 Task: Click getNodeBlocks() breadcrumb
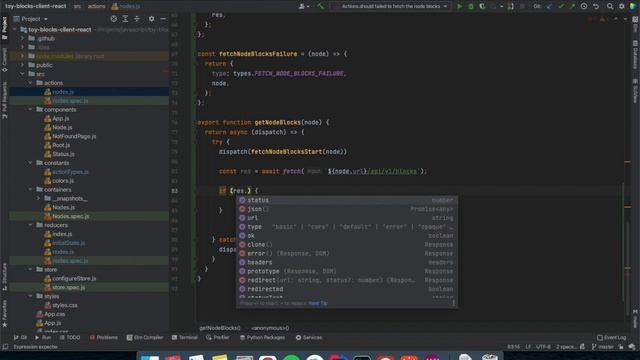(220, 328)
